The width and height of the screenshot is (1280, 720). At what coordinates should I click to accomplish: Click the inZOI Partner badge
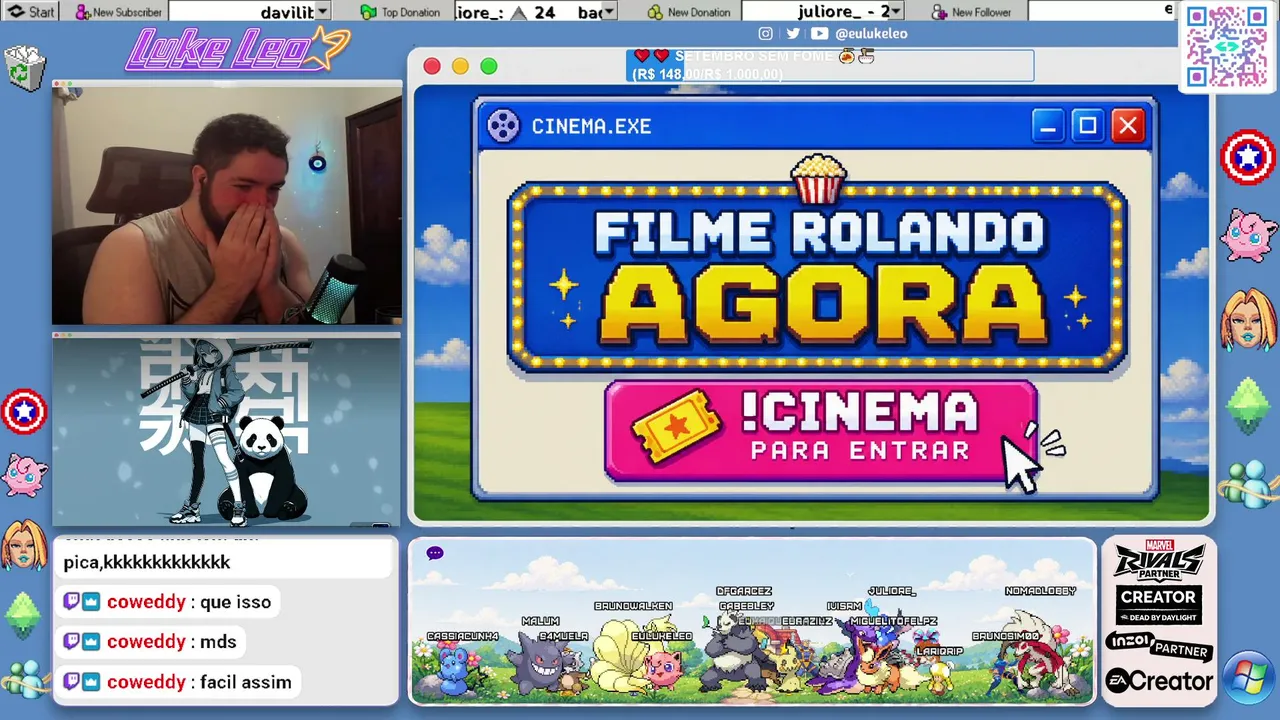pos(1159,646)
